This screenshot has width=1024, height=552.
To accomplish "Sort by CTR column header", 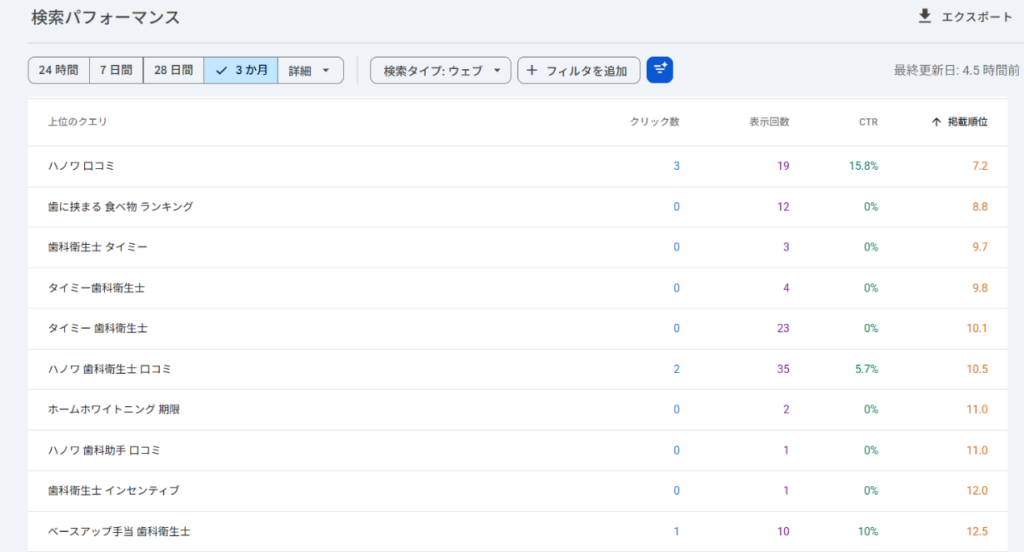I will coord(868,122).
